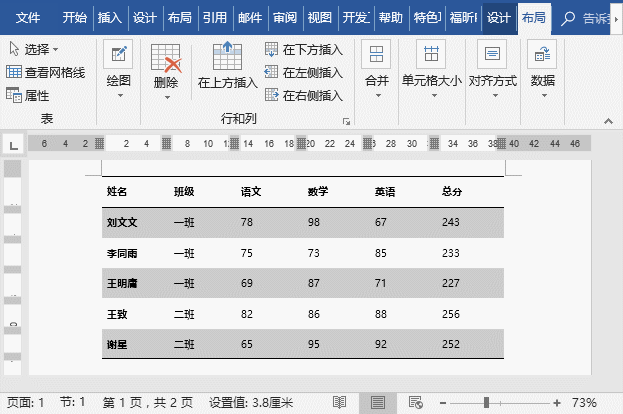Screen dimensions: 623x414
Task: Open the Home (开始) tab
Action: tap(74, 18)
